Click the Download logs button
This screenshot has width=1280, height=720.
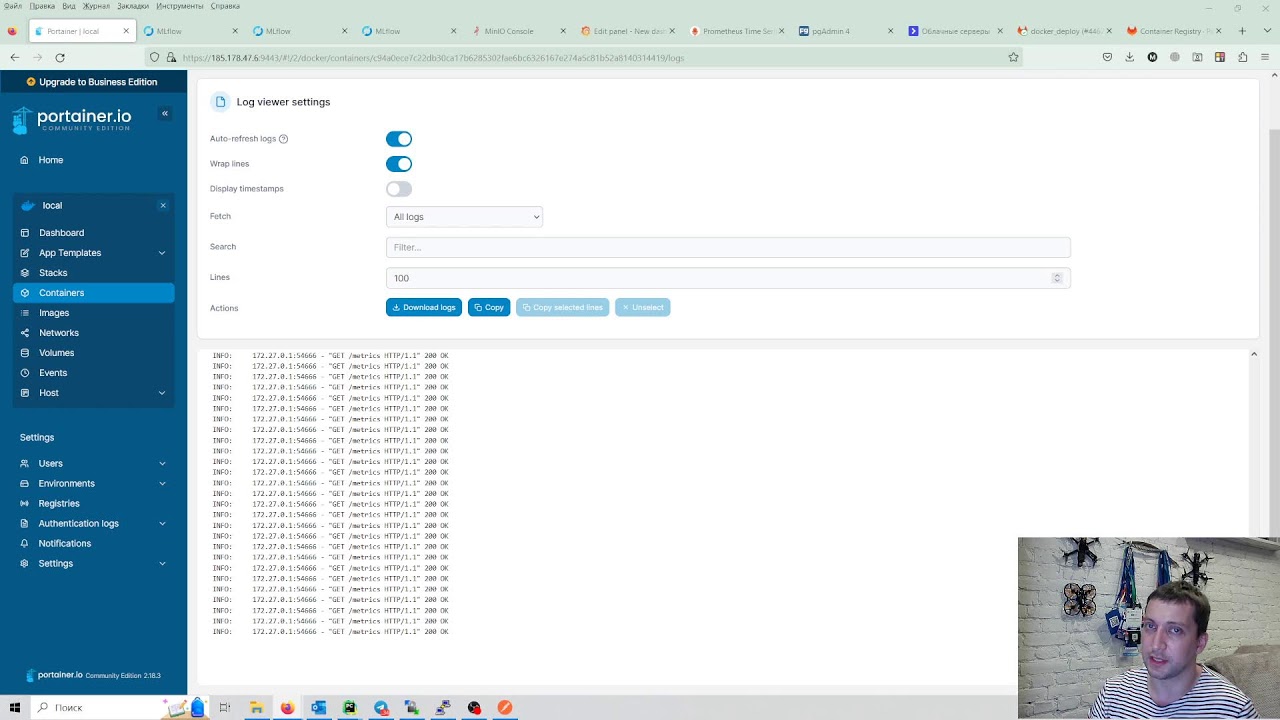click(x=424, y=308)
